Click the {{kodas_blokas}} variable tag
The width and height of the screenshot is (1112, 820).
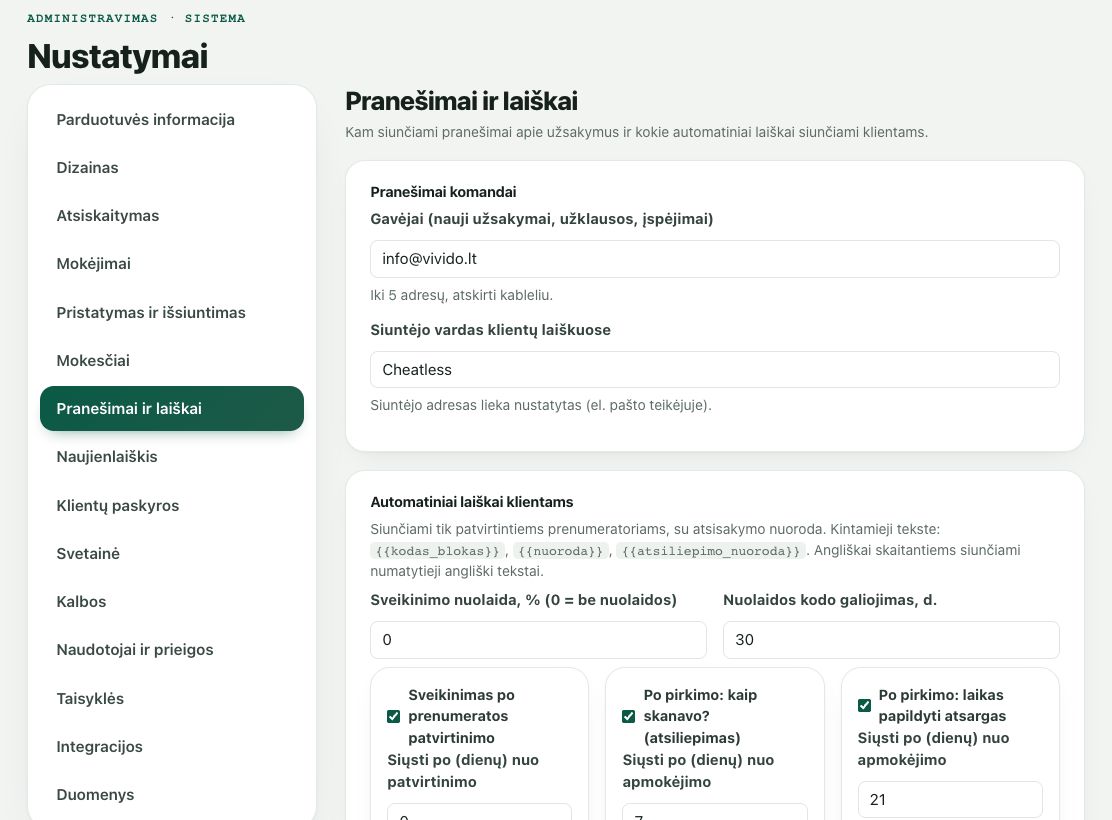(438, 551)
